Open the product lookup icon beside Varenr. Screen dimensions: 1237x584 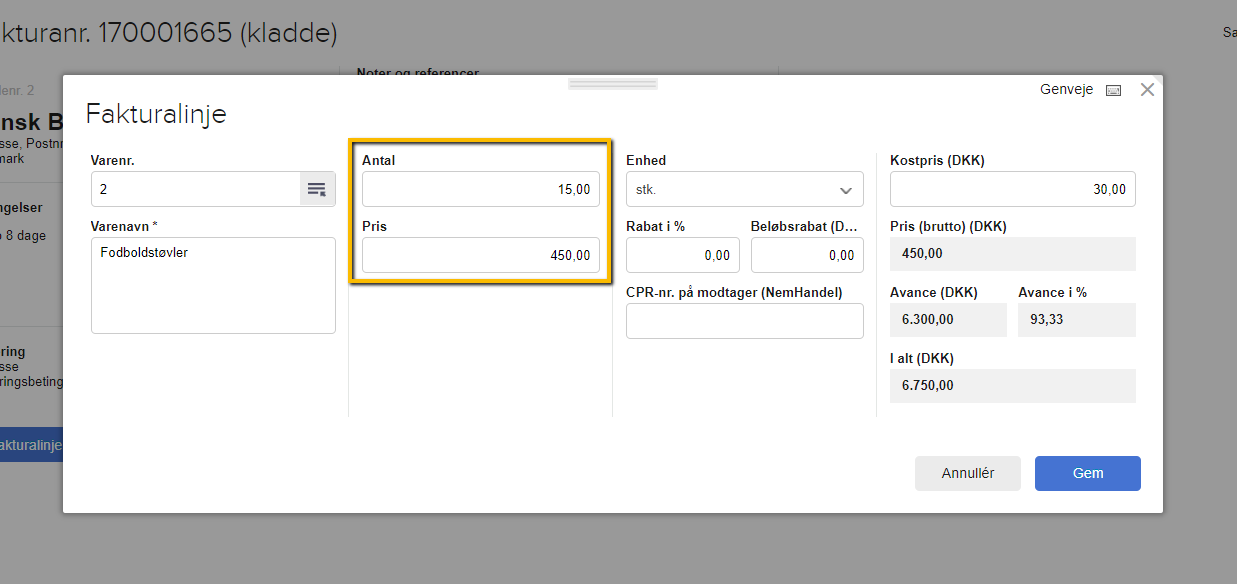(317, 189)
